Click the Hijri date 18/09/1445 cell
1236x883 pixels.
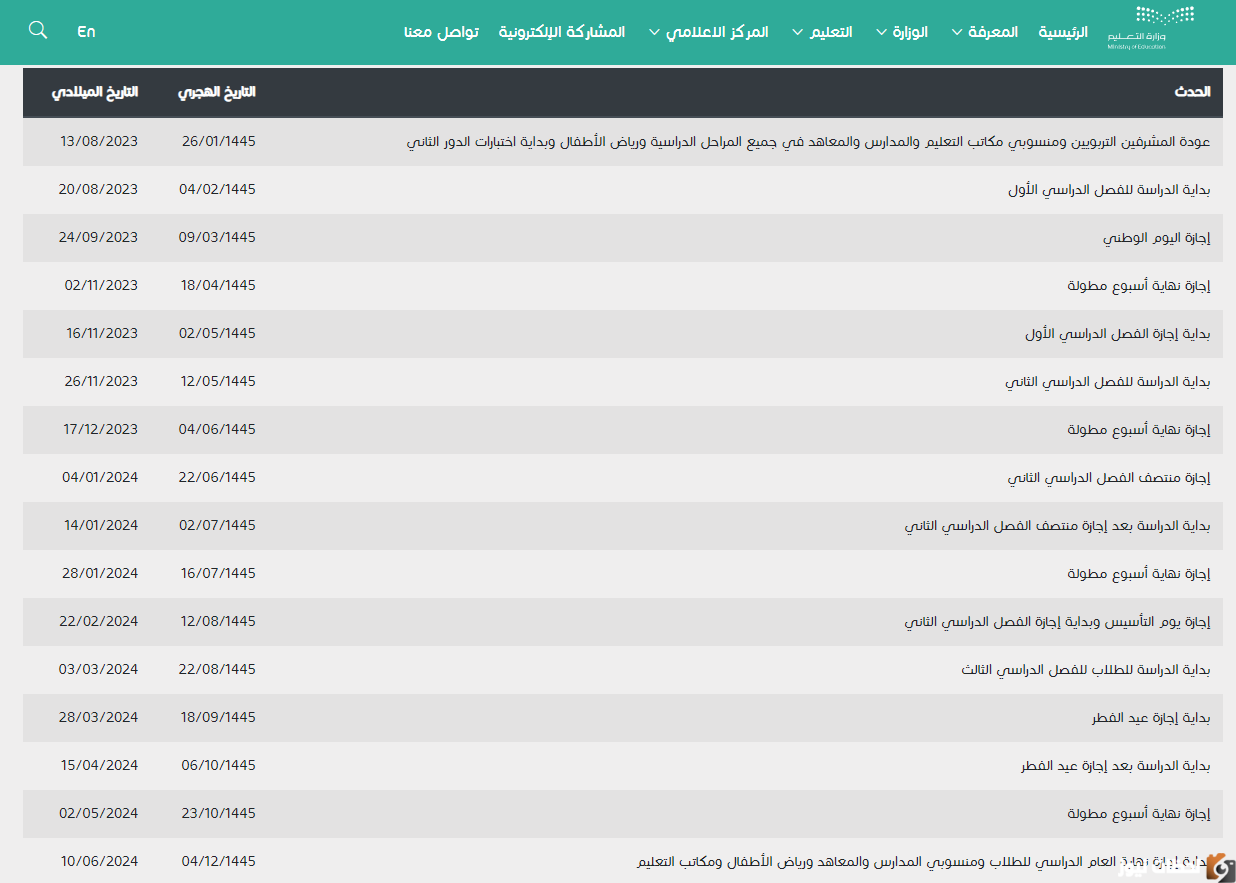click(x=217, y=717)
